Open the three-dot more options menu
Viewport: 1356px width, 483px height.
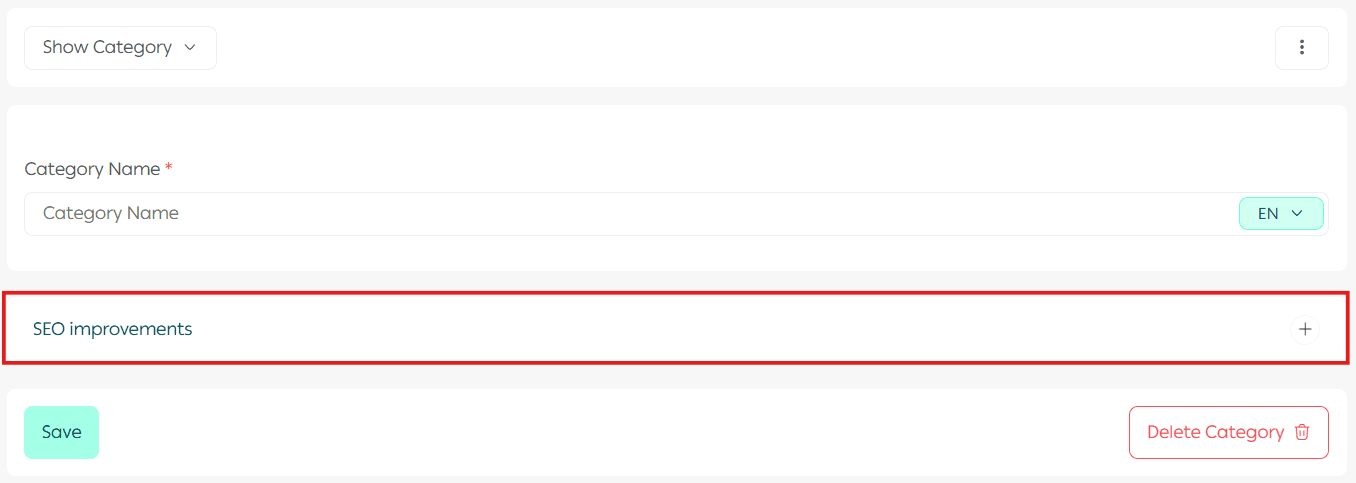click(1301, 48)
